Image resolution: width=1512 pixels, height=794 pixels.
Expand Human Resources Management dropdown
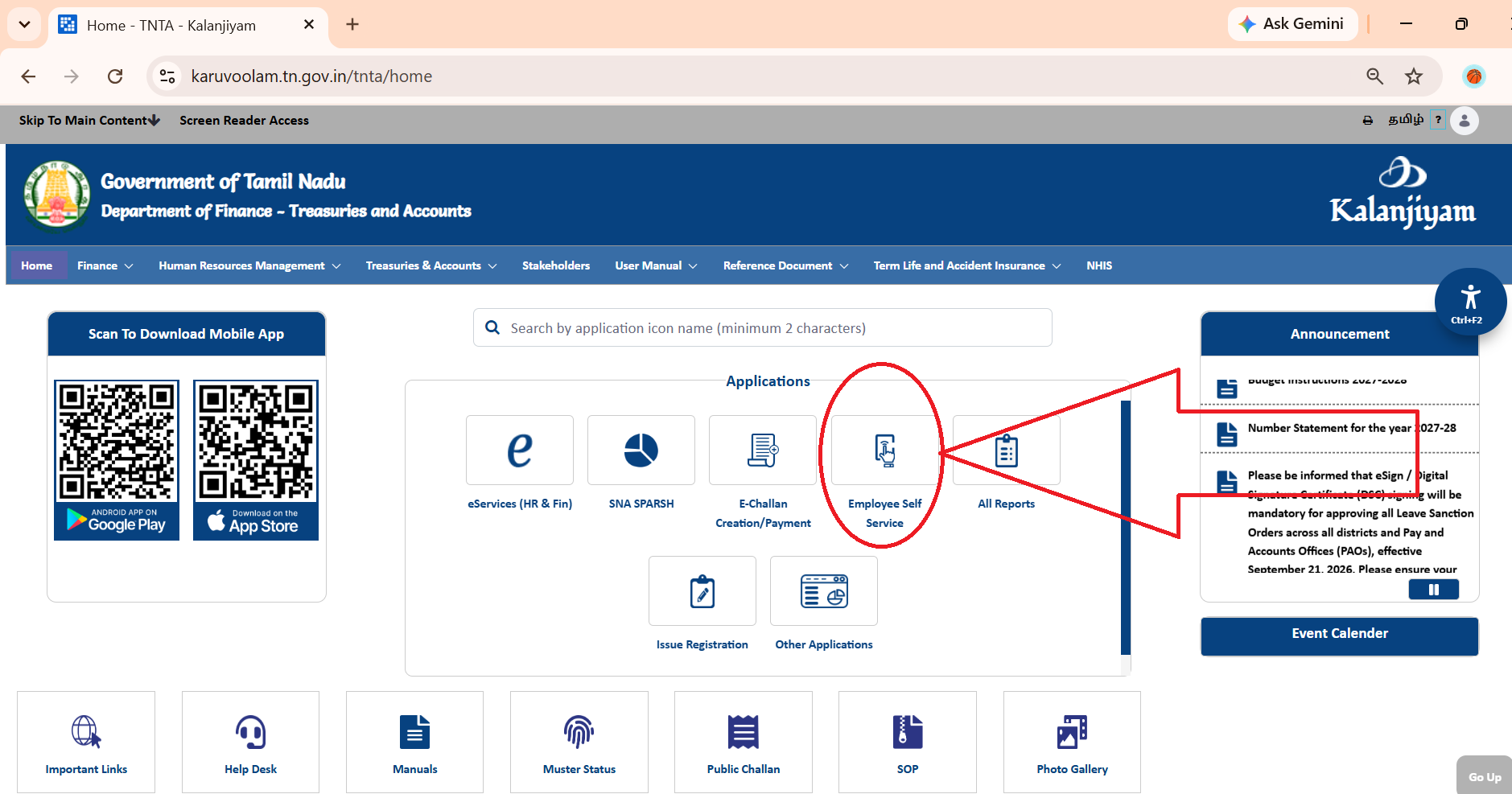[249, 265]
